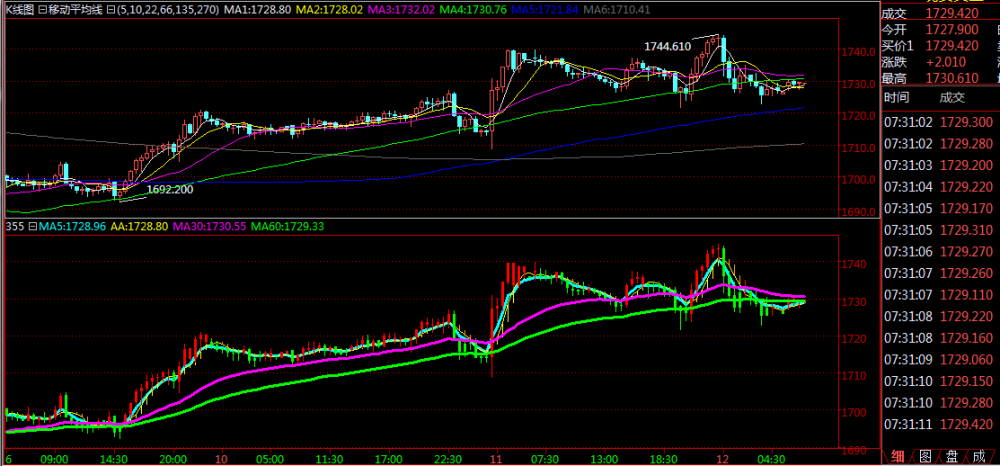Select the 07:31:06 tick row

coord(940,252)
